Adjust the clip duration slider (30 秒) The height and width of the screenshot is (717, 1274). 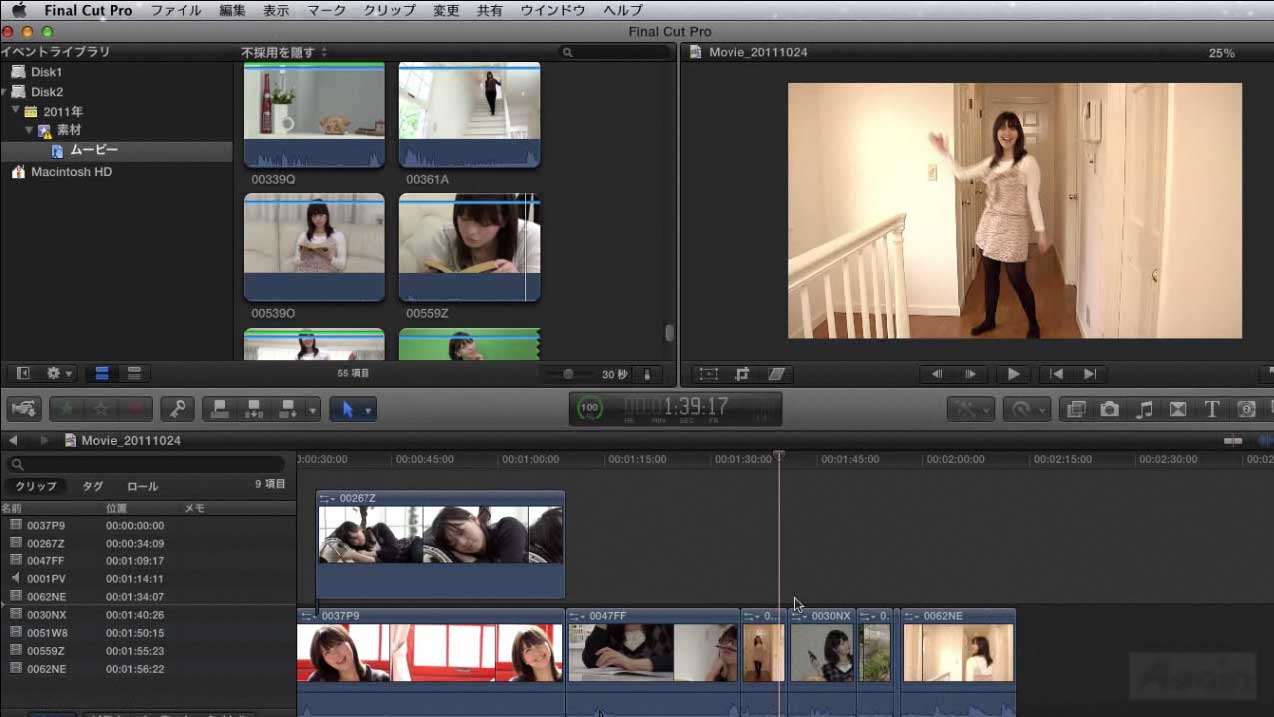(568, 374)
